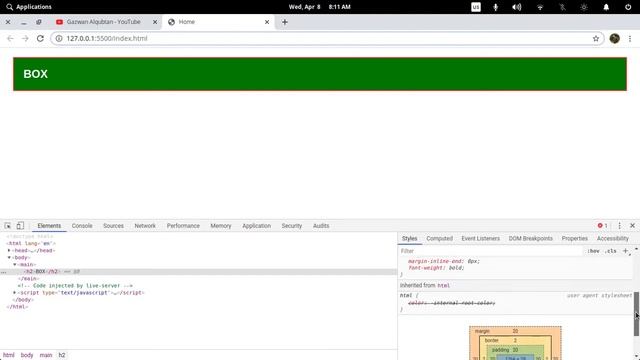
Task: Expand the script element node
Action: point(15,293)
